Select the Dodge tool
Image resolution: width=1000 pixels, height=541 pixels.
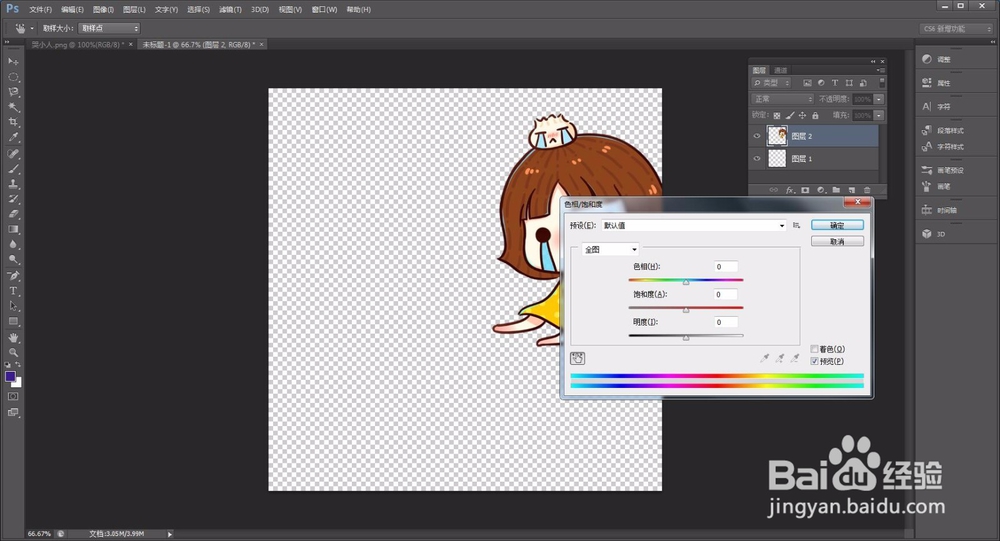pyautogui.click(x=13, y=260)
